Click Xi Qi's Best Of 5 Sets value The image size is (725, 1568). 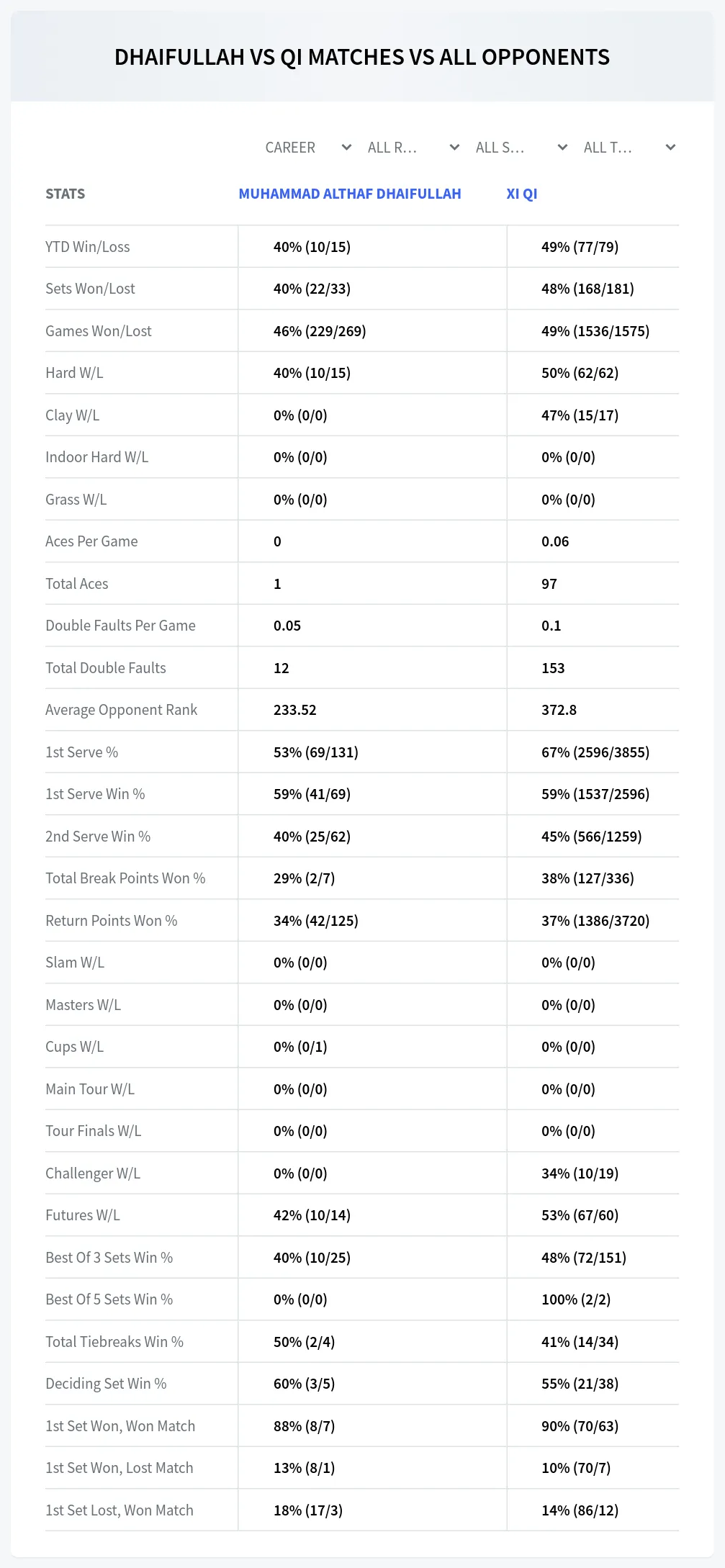576,1299
